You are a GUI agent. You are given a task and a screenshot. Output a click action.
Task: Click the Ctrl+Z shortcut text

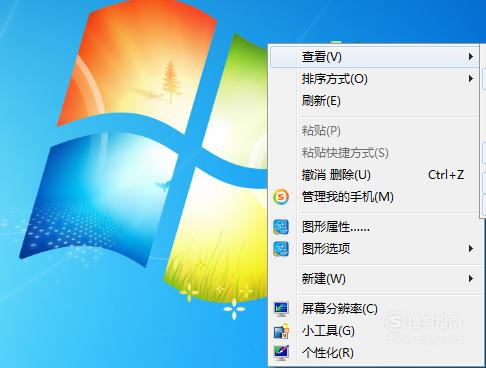pyautogui.click(x=446, y=175)
